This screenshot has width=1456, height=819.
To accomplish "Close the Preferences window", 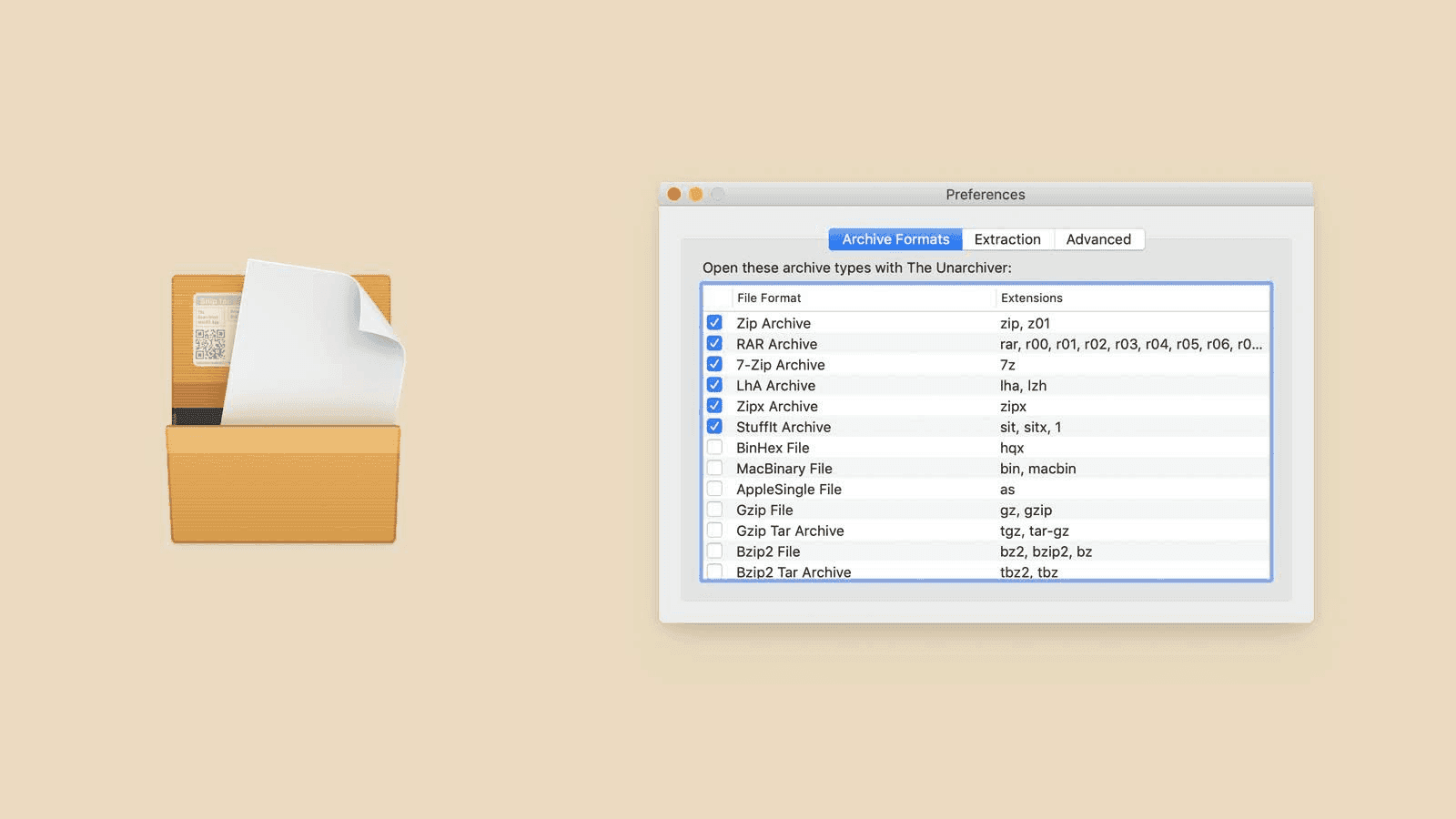I will click(674, 194).
